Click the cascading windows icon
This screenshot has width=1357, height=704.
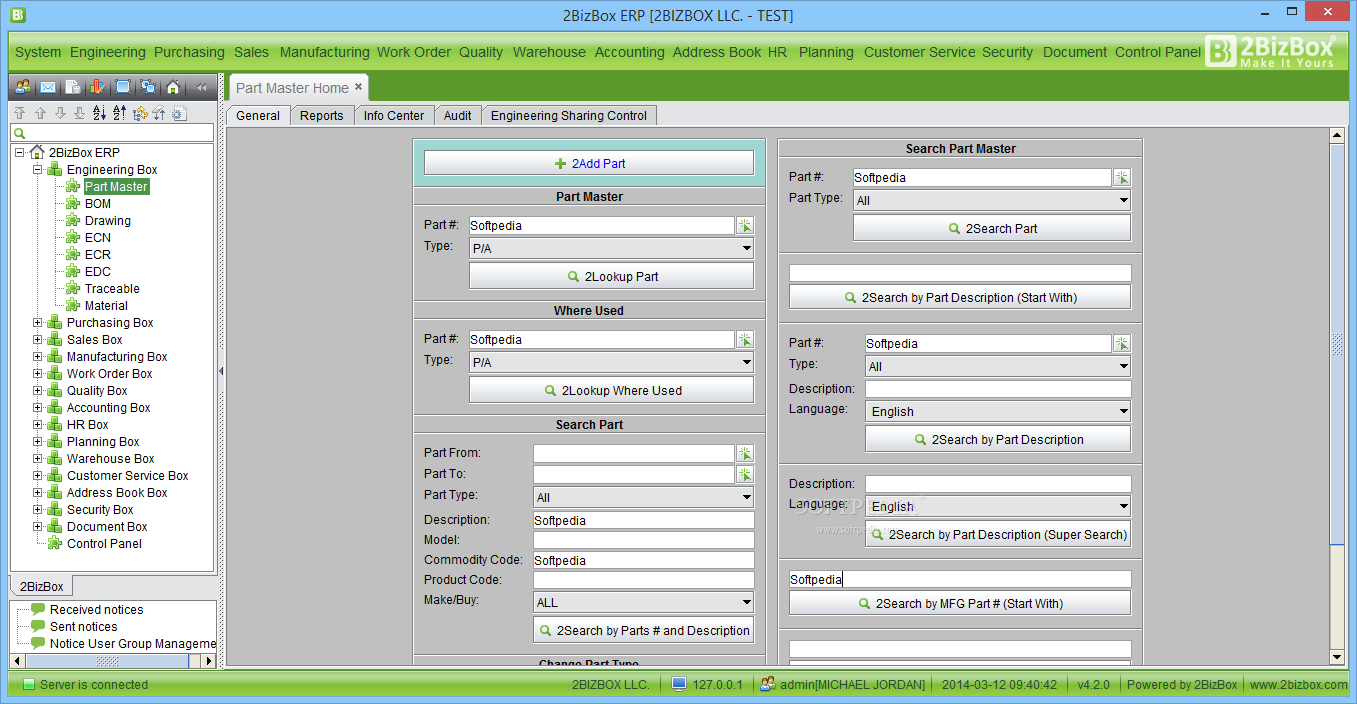(x=148, y=87)
